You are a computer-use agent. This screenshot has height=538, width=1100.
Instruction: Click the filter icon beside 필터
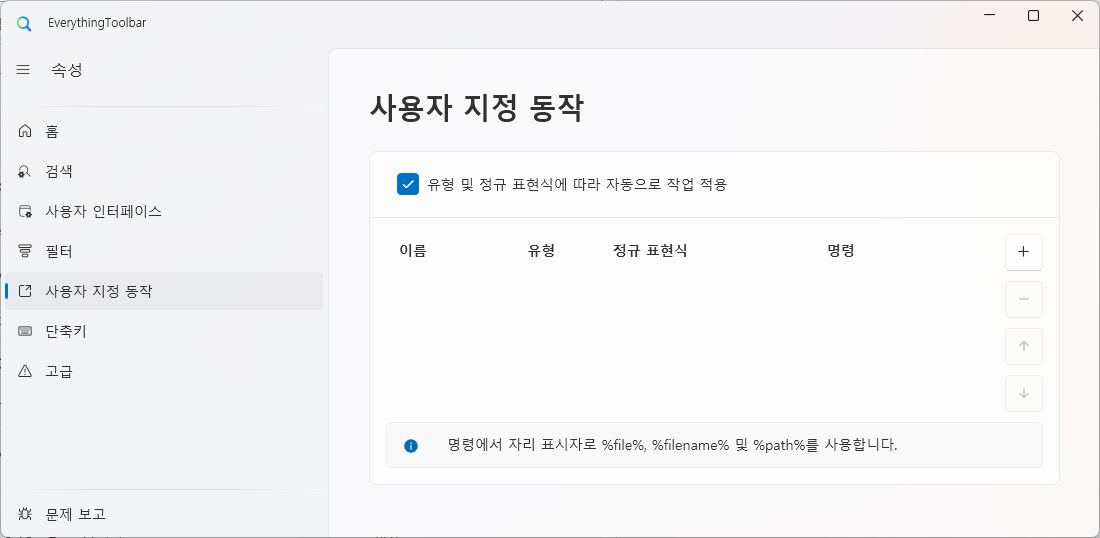25,251
